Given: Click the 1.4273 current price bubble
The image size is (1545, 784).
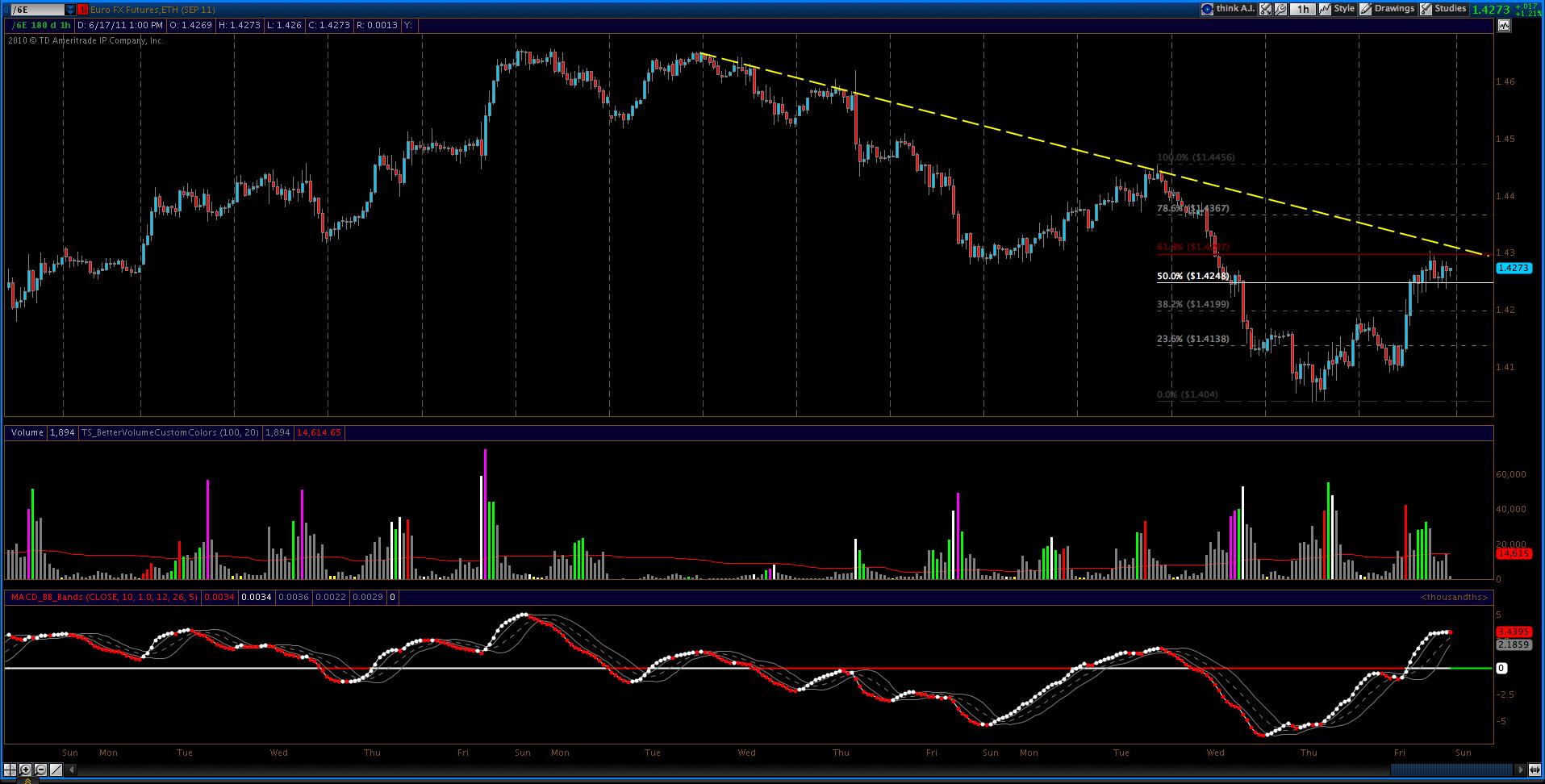Looking at the screenshot, I should point(1513,268).
